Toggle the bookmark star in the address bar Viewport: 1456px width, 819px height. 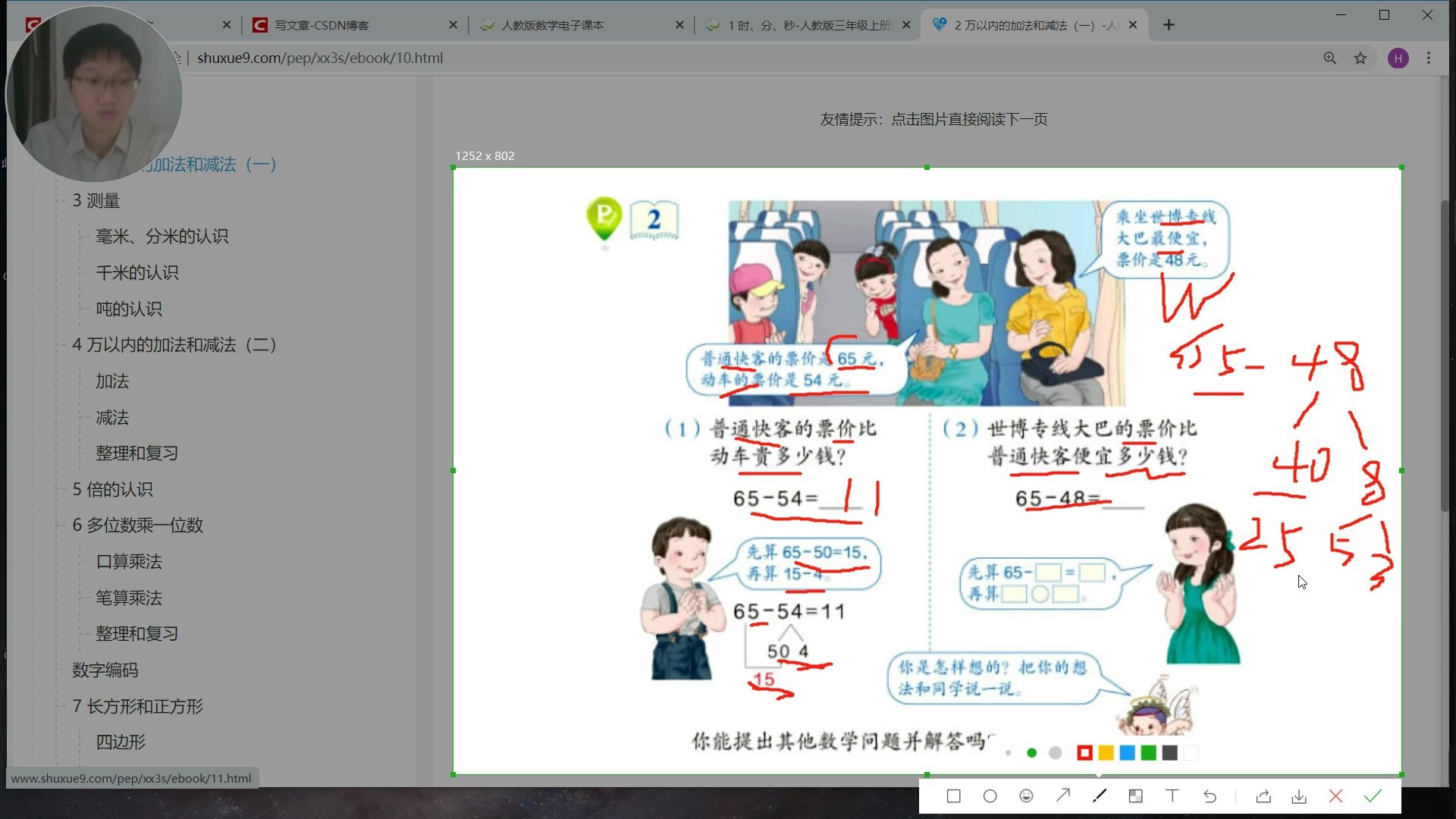pos(1360,58)
